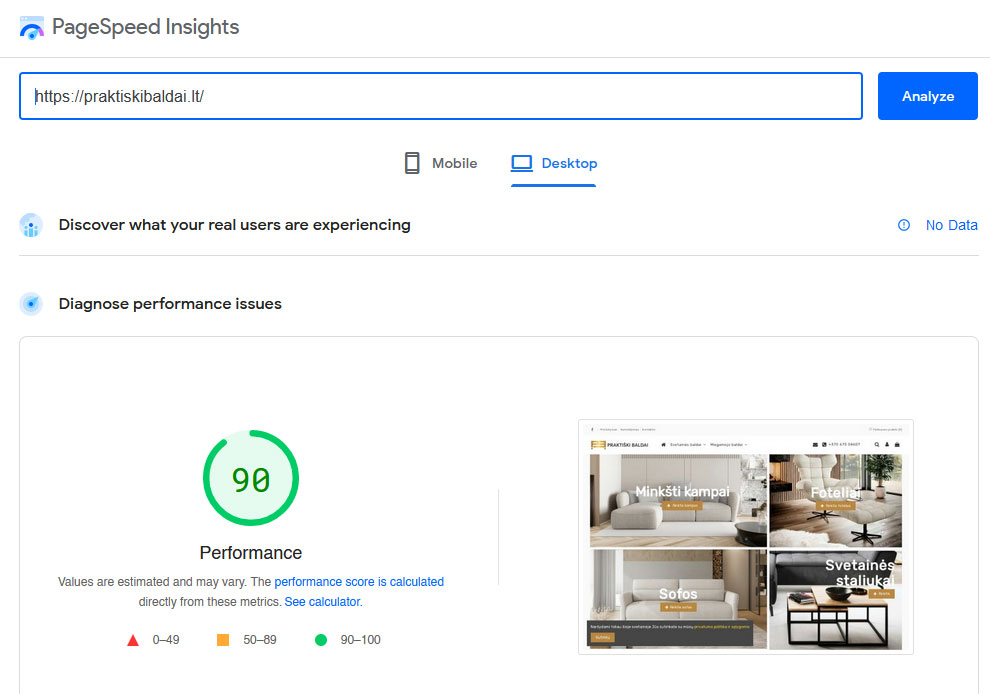Click the Minkšti kampai tile in screenshot
This screenshot has height=694, width=990.
678,500
